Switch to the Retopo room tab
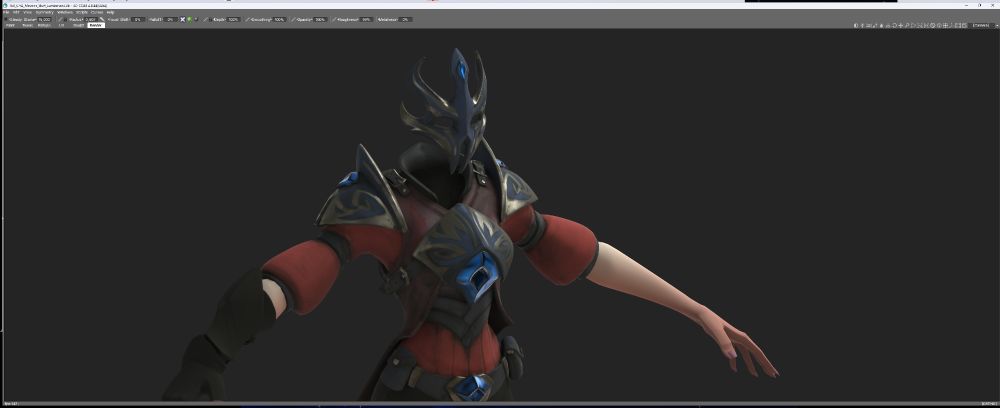The width and height of the screenshot is (1000, 408). 44,25
